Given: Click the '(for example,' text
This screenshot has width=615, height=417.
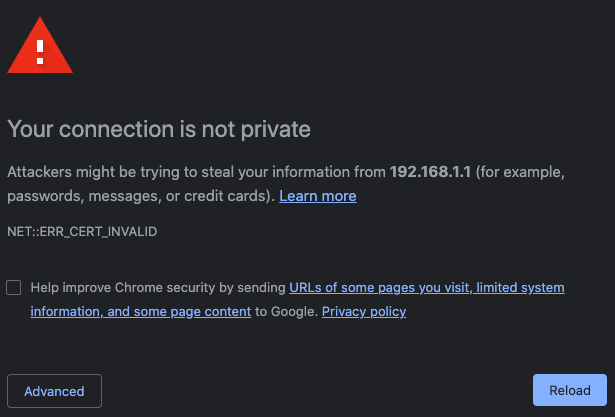Looking at the screenshot, I should pos(520,172).
